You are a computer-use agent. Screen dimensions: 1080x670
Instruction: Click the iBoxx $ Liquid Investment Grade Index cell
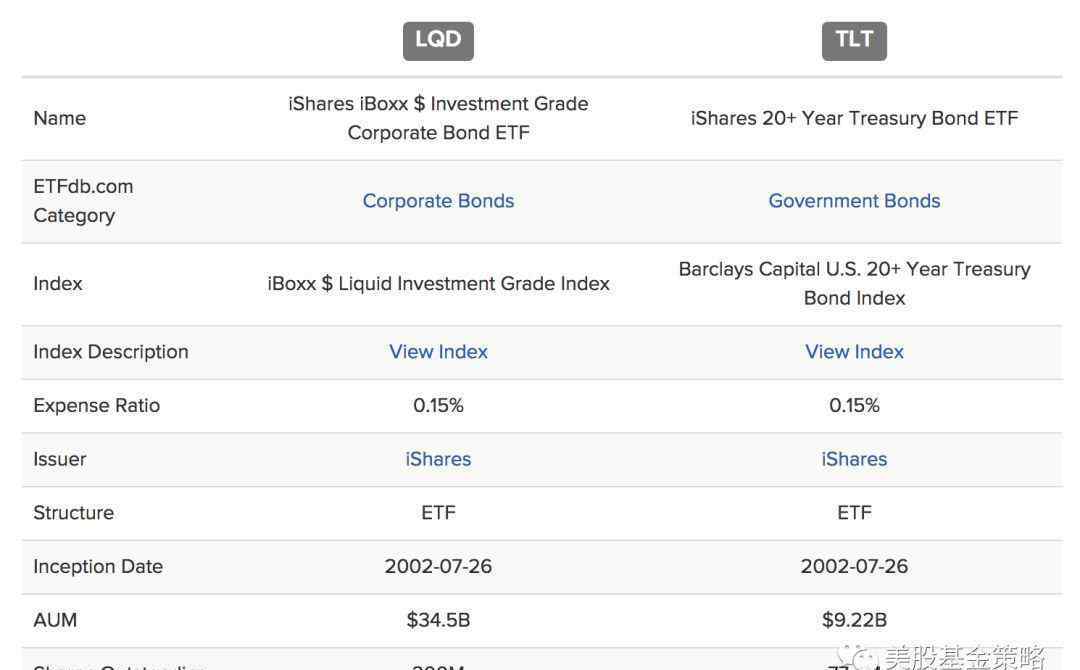click(438, 284)
